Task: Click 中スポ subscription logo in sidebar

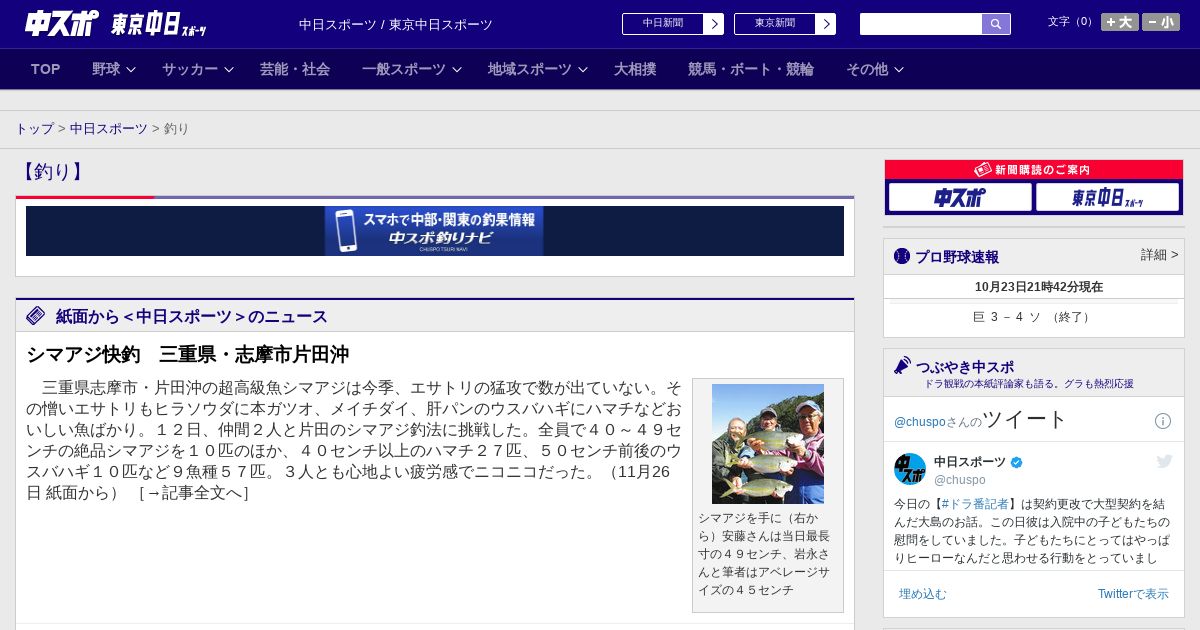Action: pyautogui.click(x=960, y=197)
